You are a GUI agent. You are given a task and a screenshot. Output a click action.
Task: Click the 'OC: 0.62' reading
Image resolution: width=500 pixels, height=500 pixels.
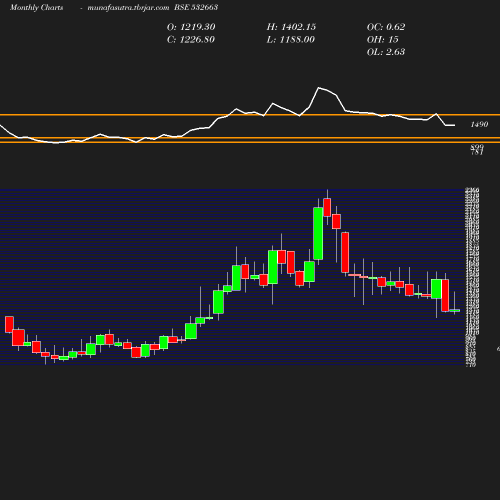tap(386, 27)
